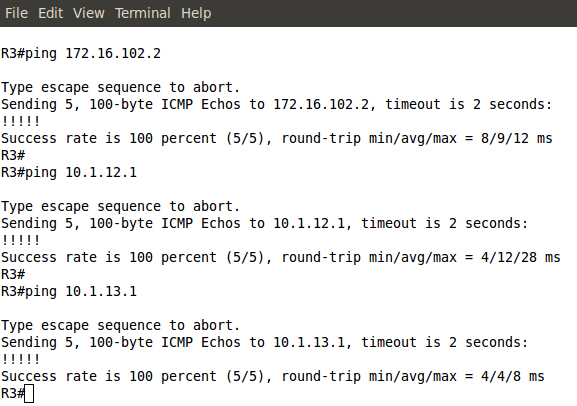Image resolution: width=577 pixels, height=406 pixels.
Task: Click the success rate line showing 4/12/28 ms
Action: point(280,257)
